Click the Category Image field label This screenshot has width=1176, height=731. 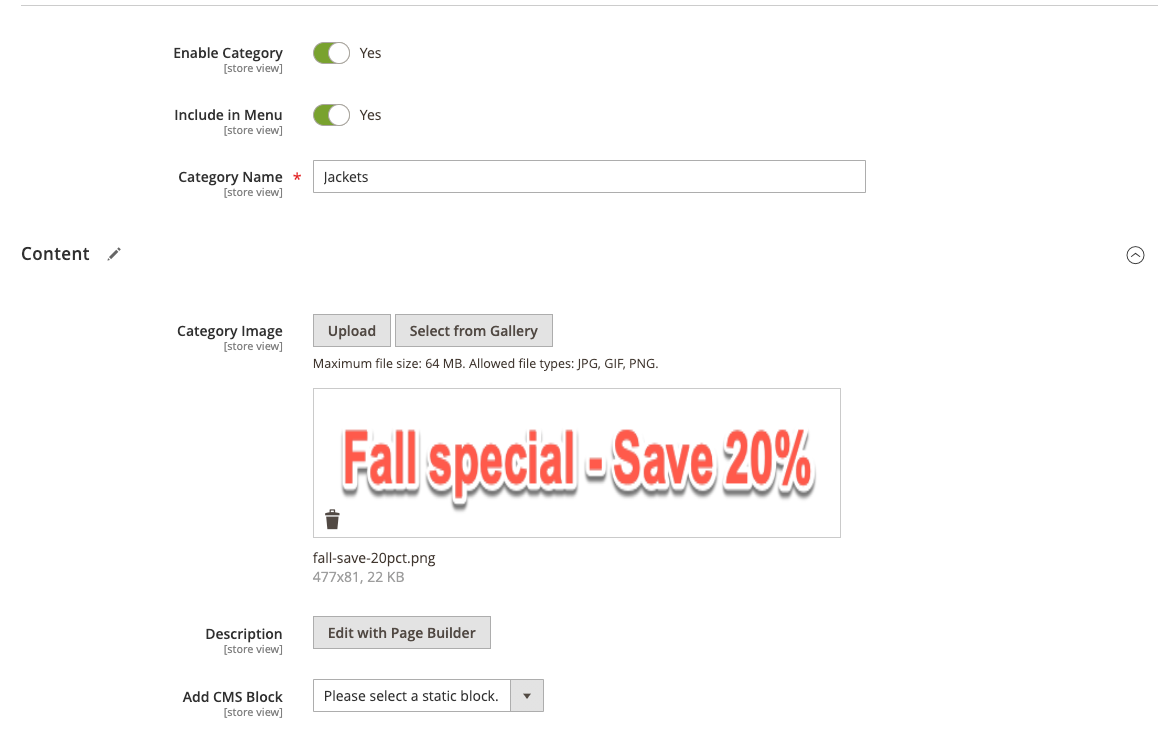pyautogui.click(x=230, y=331)
